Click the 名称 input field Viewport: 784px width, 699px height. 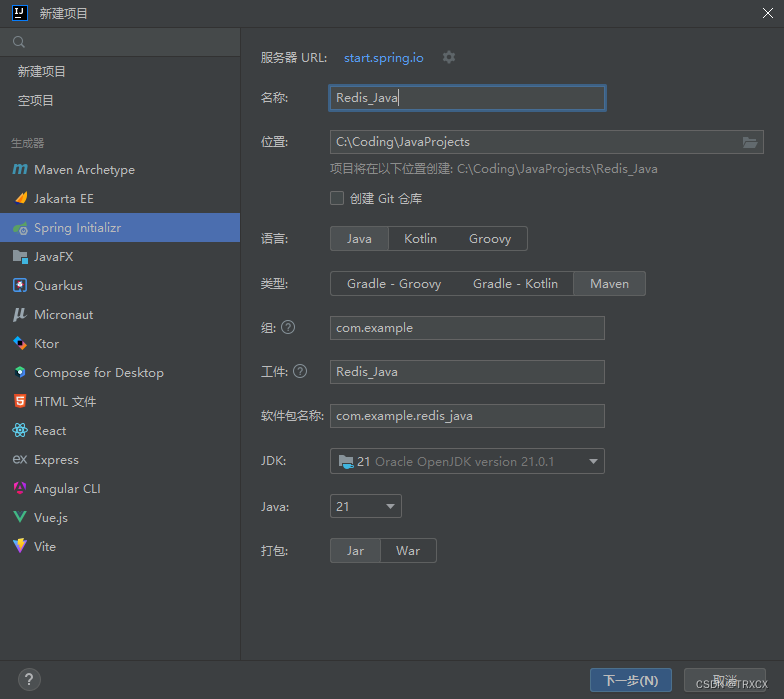467,98
